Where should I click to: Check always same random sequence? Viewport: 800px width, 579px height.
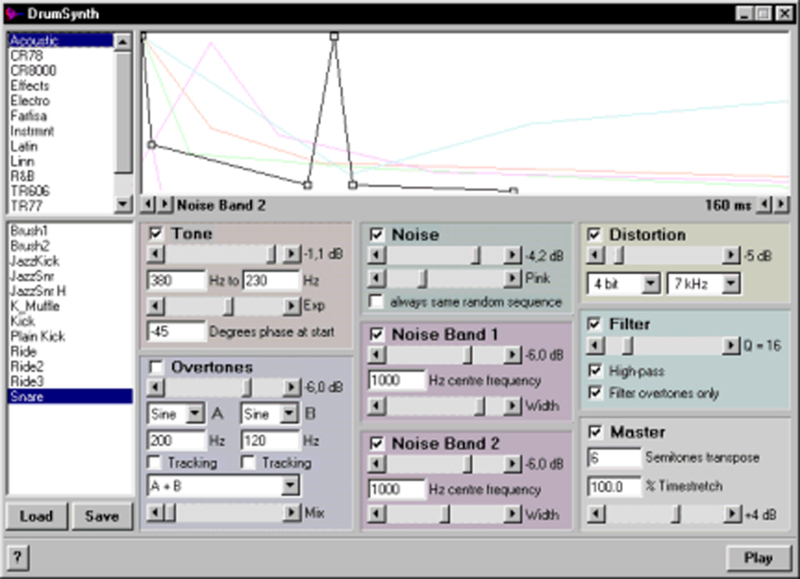(377, 301)
